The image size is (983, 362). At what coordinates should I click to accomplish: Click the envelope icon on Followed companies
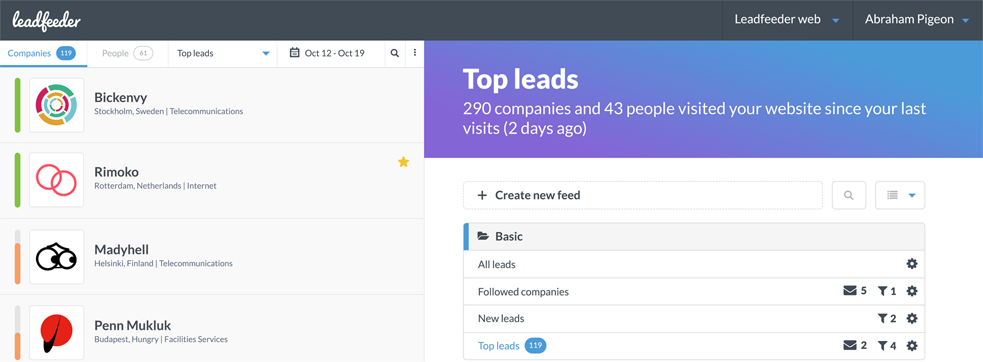(x=849, y=291)
